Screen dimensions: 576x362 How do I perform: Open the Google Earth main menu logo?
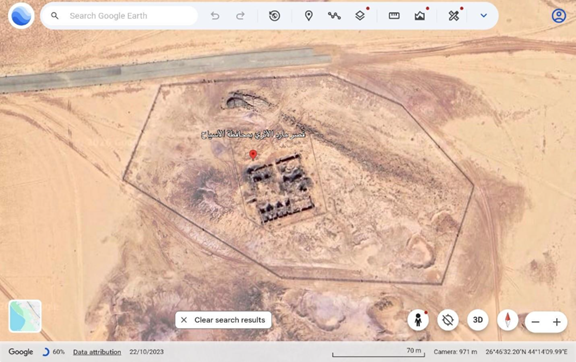21,16
